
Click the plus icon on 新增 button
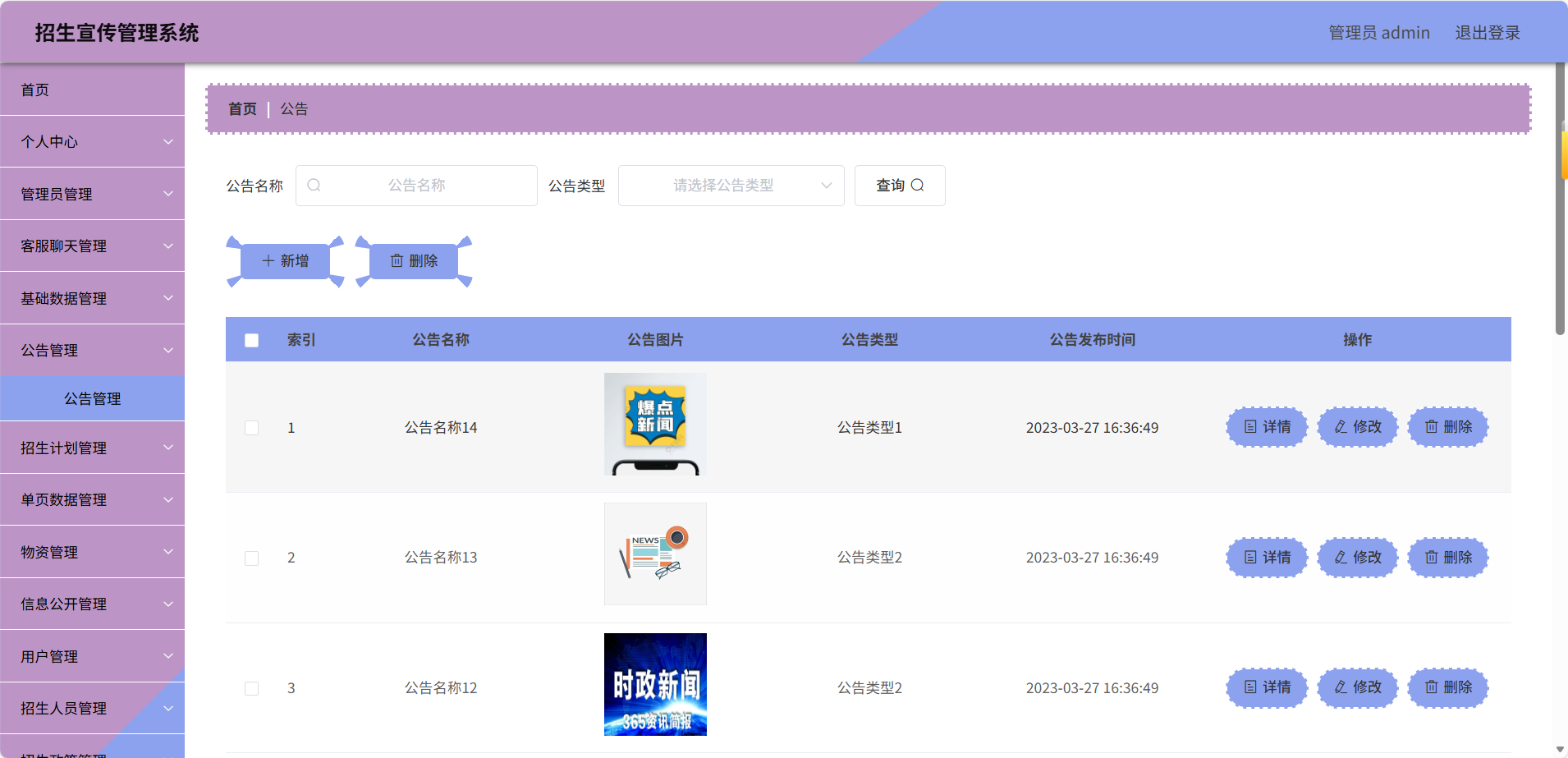tap(268, 261)
